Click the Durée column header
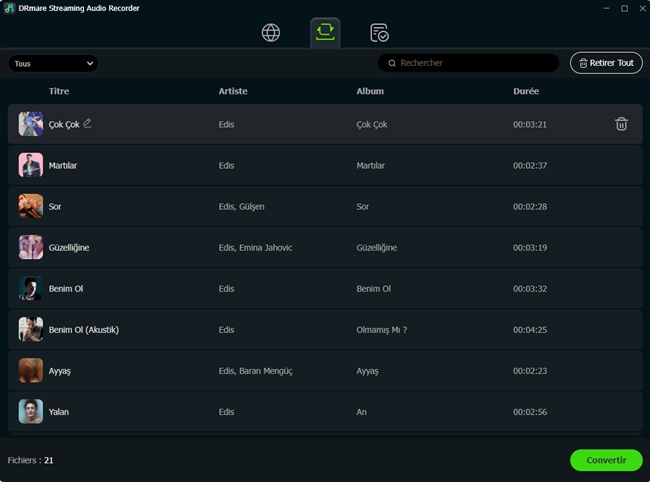Viewport: 650px width, 482px height. click(526, 91)
